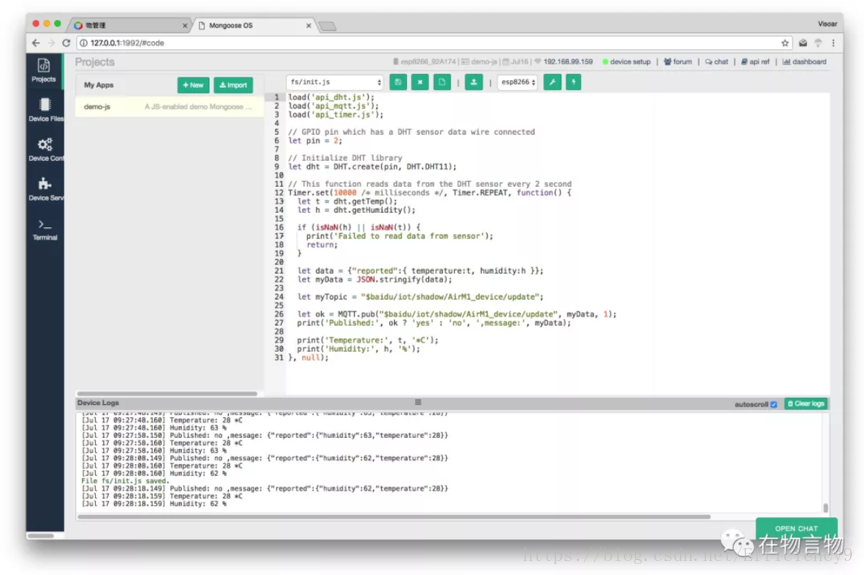Open the Device Files section
The width and height of the screenshot is (864, 575).
[x=45, y=110]
